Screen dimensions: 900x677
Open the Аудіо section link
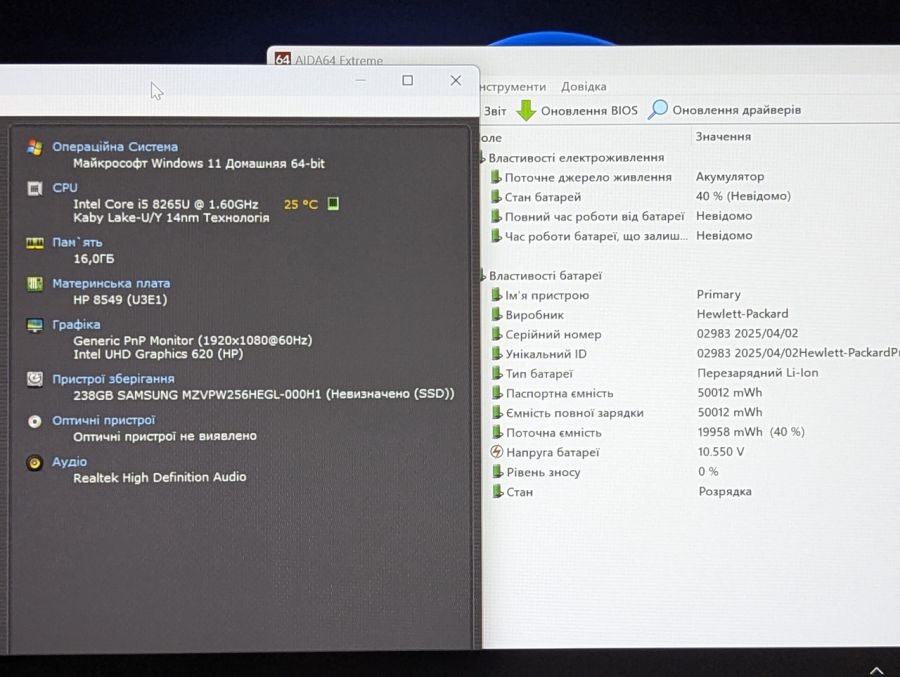pos(69,462)
